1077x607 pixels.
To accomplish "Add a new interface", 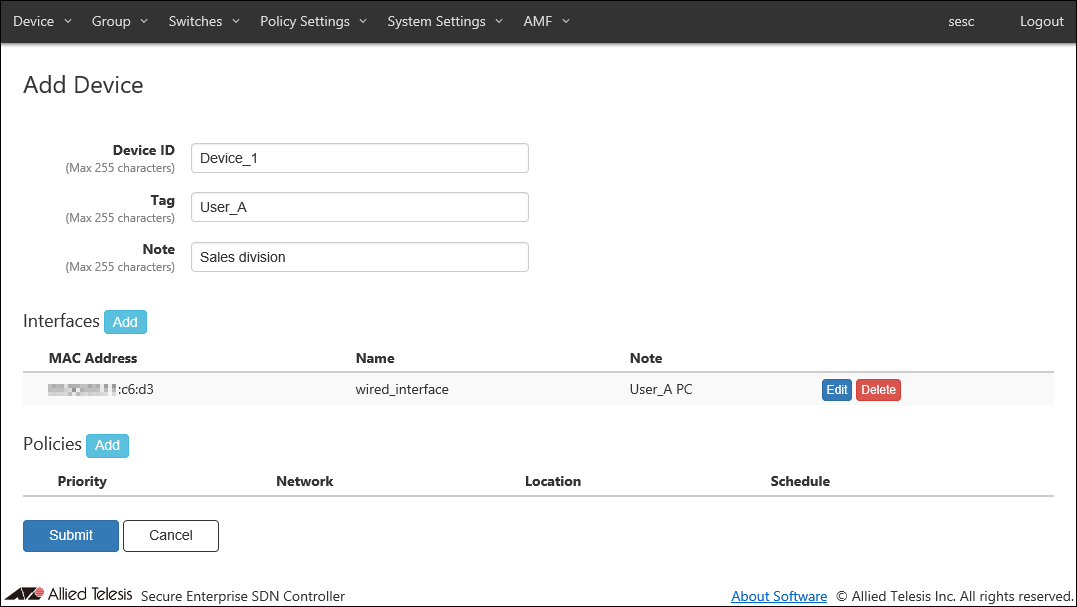I will click(125, 322).
